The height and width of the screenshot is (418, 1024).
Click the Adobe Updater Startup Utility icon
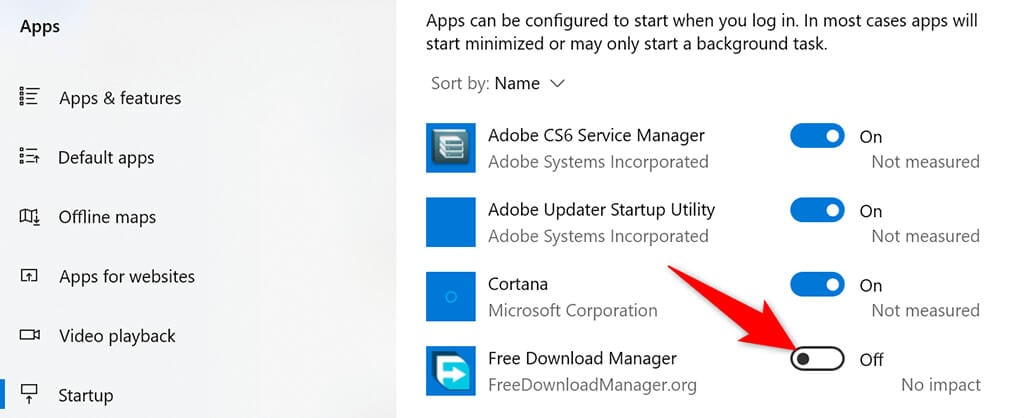[x=451, y=222]
